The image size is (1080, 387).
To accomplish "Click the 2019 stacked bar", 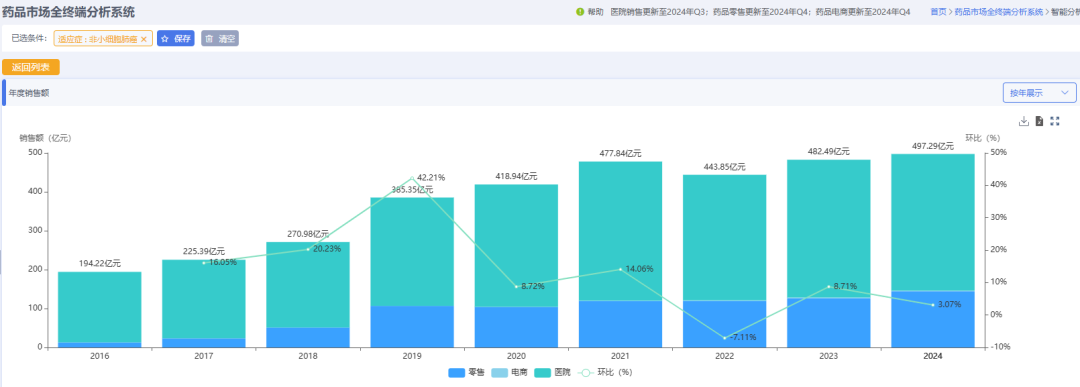I will pos(412,273).
